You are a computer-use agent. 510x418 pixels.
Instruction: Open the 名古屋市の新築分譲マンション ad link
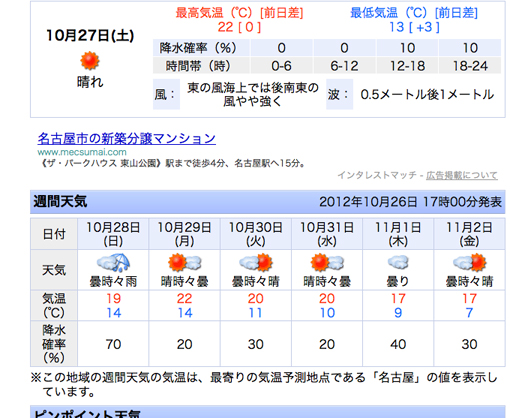[x=127, y=138]
